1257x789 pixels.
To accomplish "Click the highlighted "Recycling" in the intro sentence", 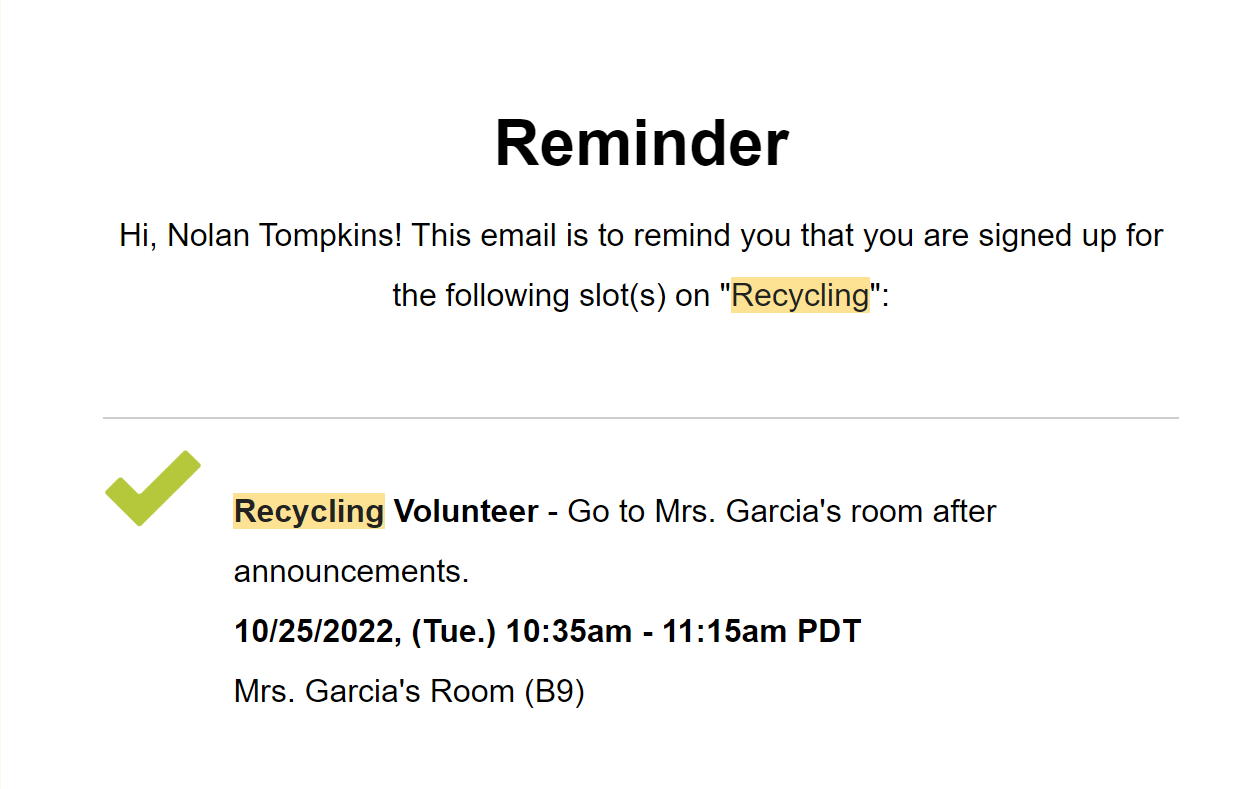I will (x=800, y=295).
